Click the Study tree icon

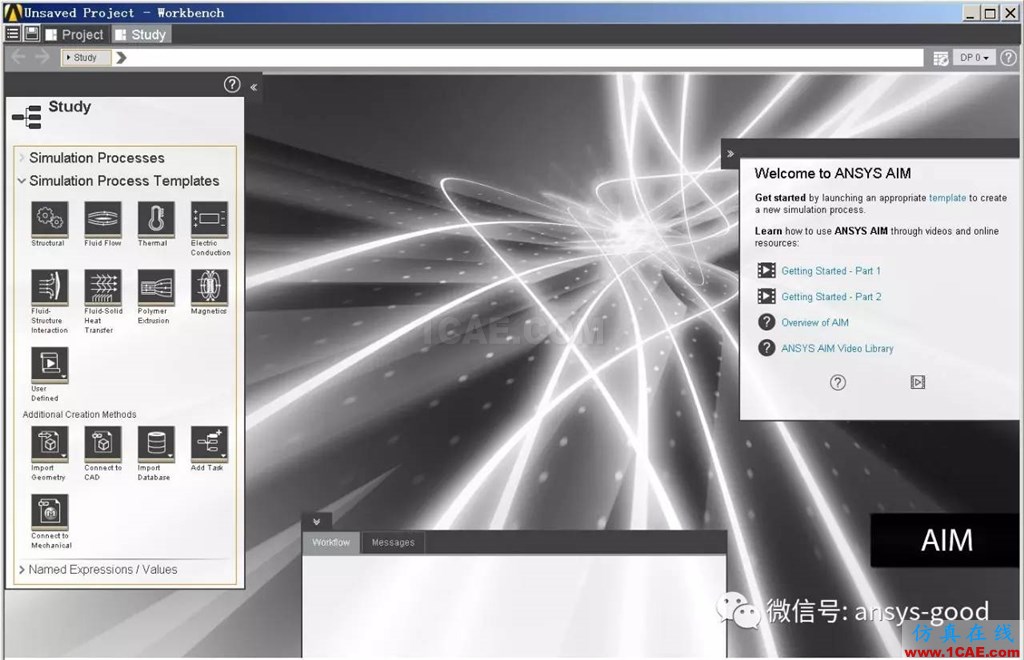tap(27, 117)
